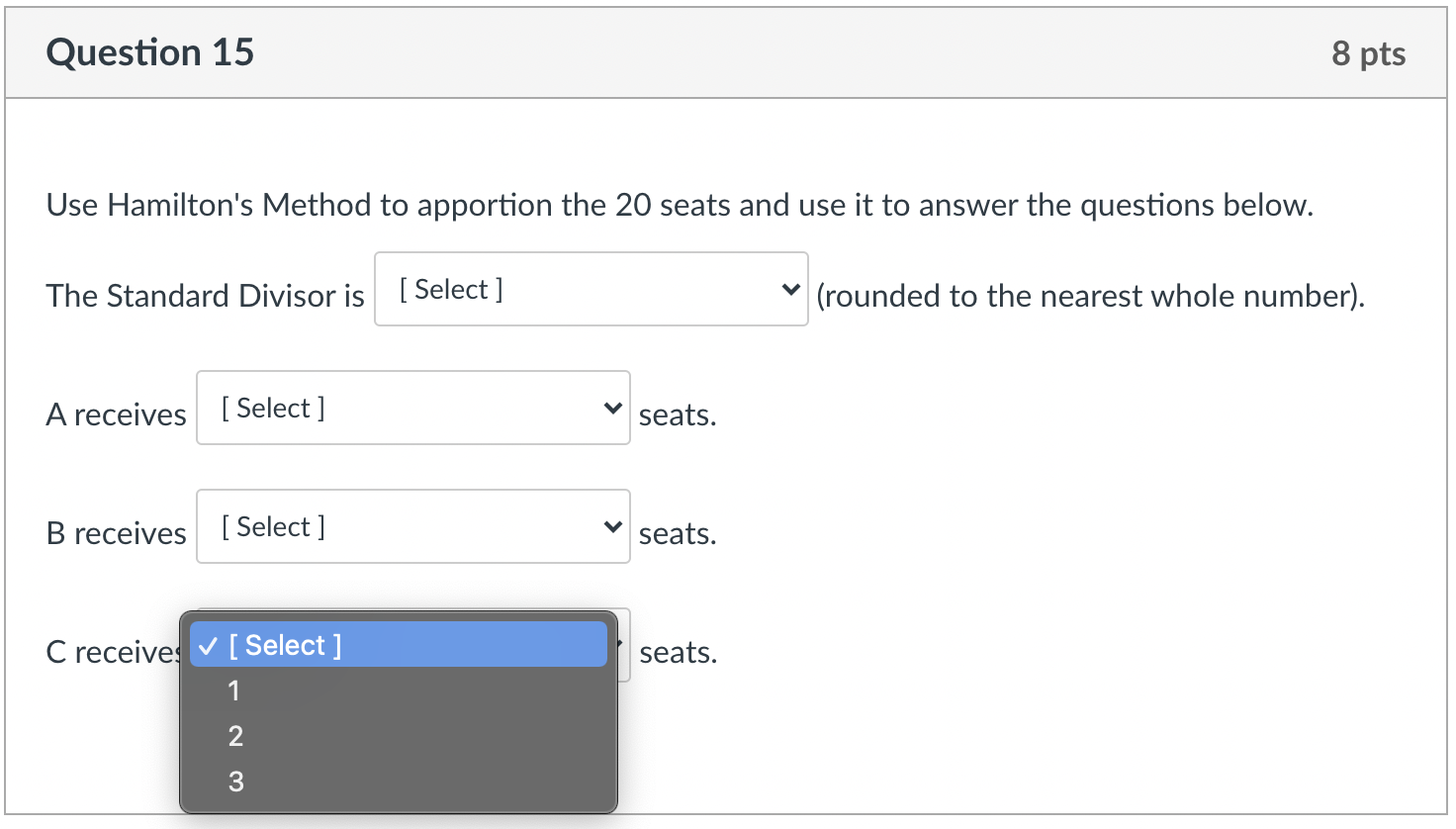The height and width of the screenshot is (829, 1456).
Task: Click the "8 pts" points label
Action: pos(1368,53)
